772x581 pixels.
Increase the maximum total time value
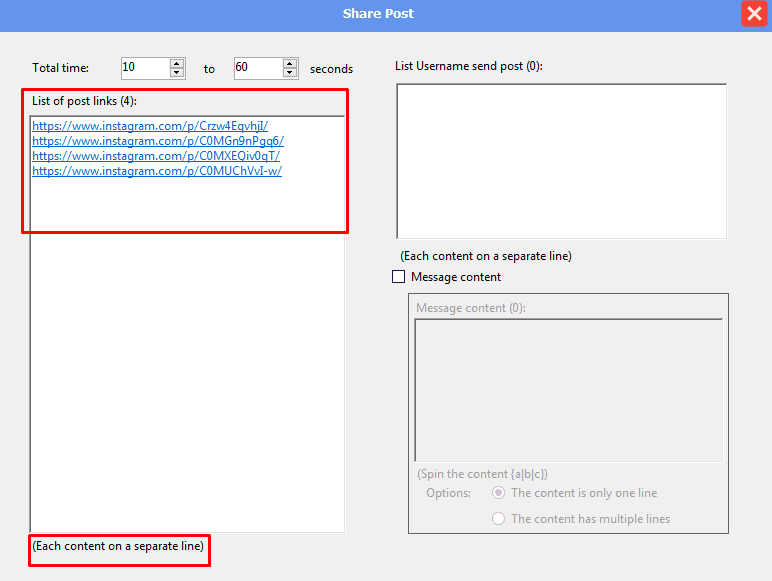290,63
